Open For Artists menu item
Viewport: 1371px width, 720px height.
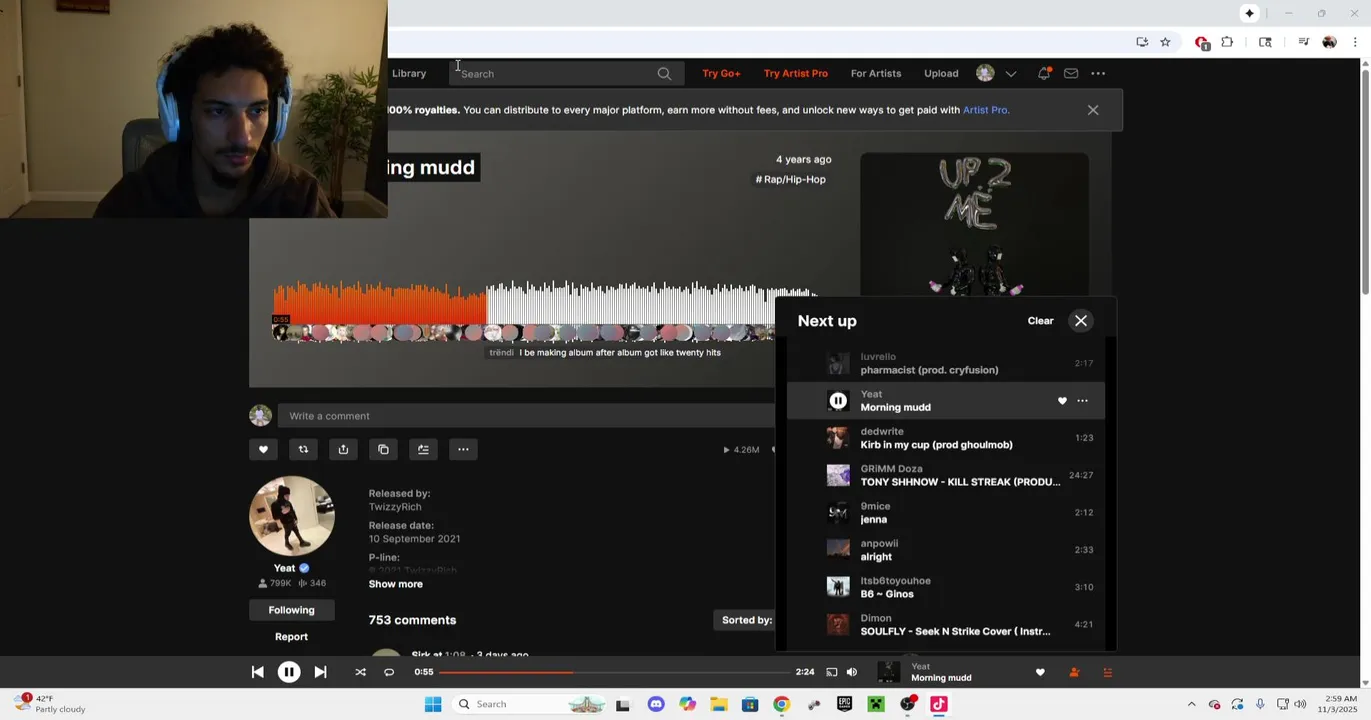coord(876,73)
